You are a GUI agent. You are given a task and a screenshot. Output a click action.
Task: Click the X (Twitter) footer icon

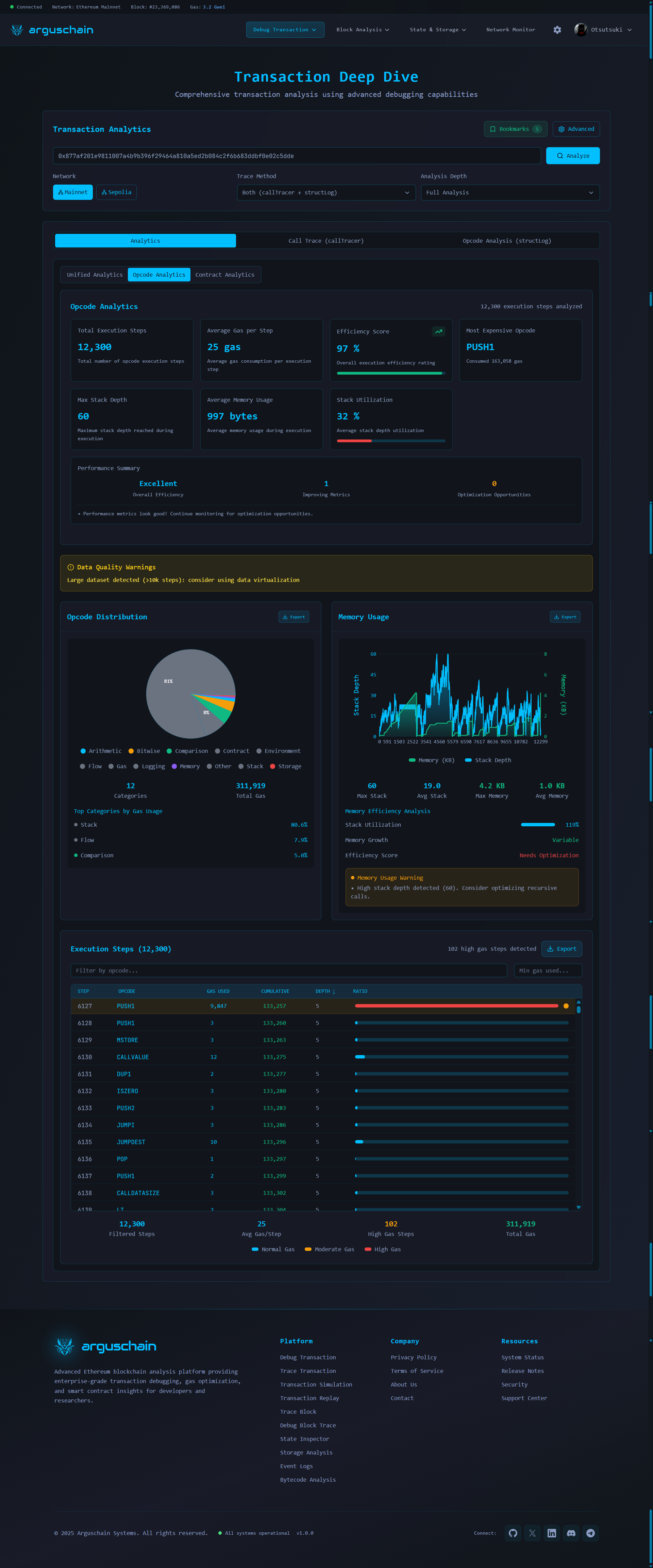[x=532, y=1533]
